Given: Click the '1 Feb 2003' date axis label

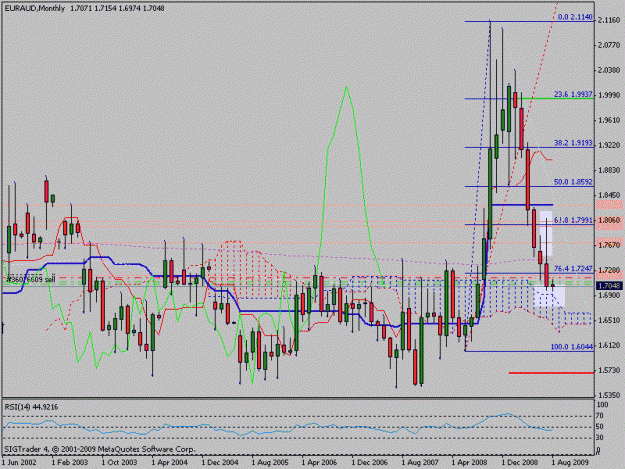Looking at the screenshot, I should click(70, 462).
